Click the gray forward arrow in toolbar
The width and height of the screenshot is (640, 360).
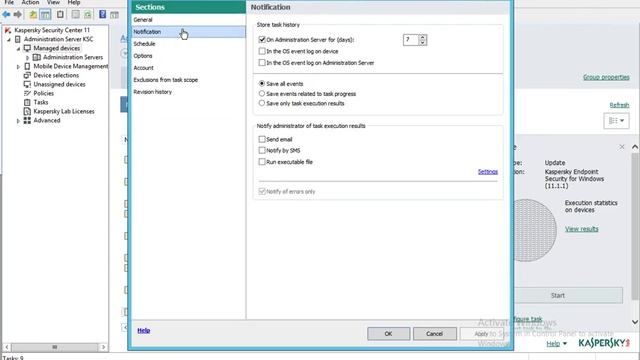[18, 15]
